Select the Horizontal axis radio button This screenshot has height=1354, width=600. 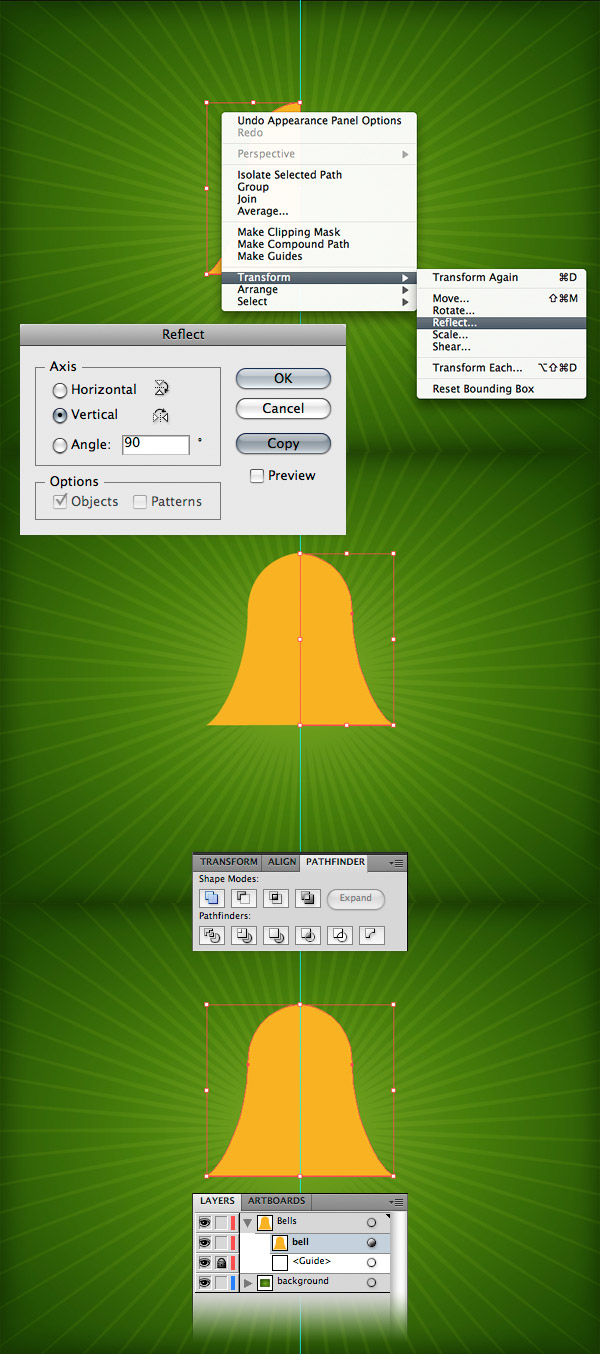[60, 390]
